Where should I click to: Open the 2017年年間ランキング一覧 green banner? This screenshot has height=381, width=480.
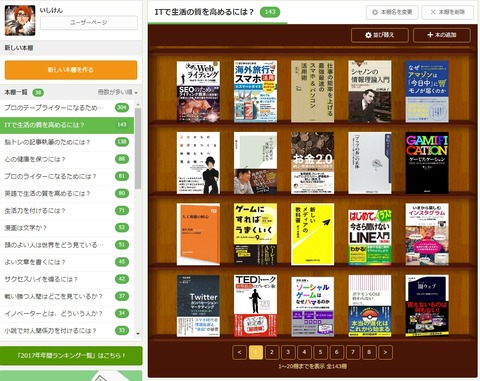pos(71,356)
